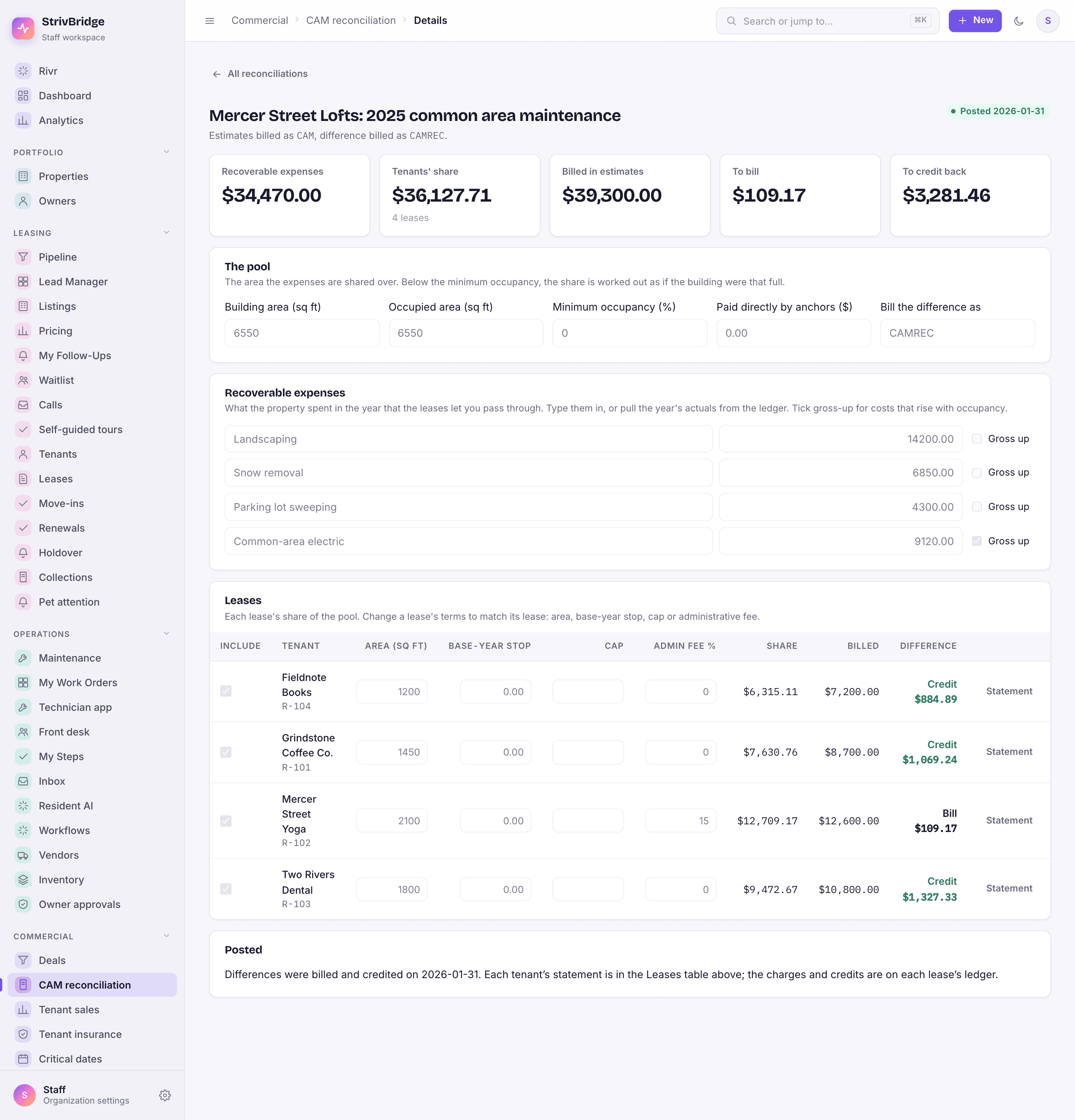1075x1120 pixels.
Task: Click CAM reconciliation breadcrumb
Action: (x=351, y=21)
